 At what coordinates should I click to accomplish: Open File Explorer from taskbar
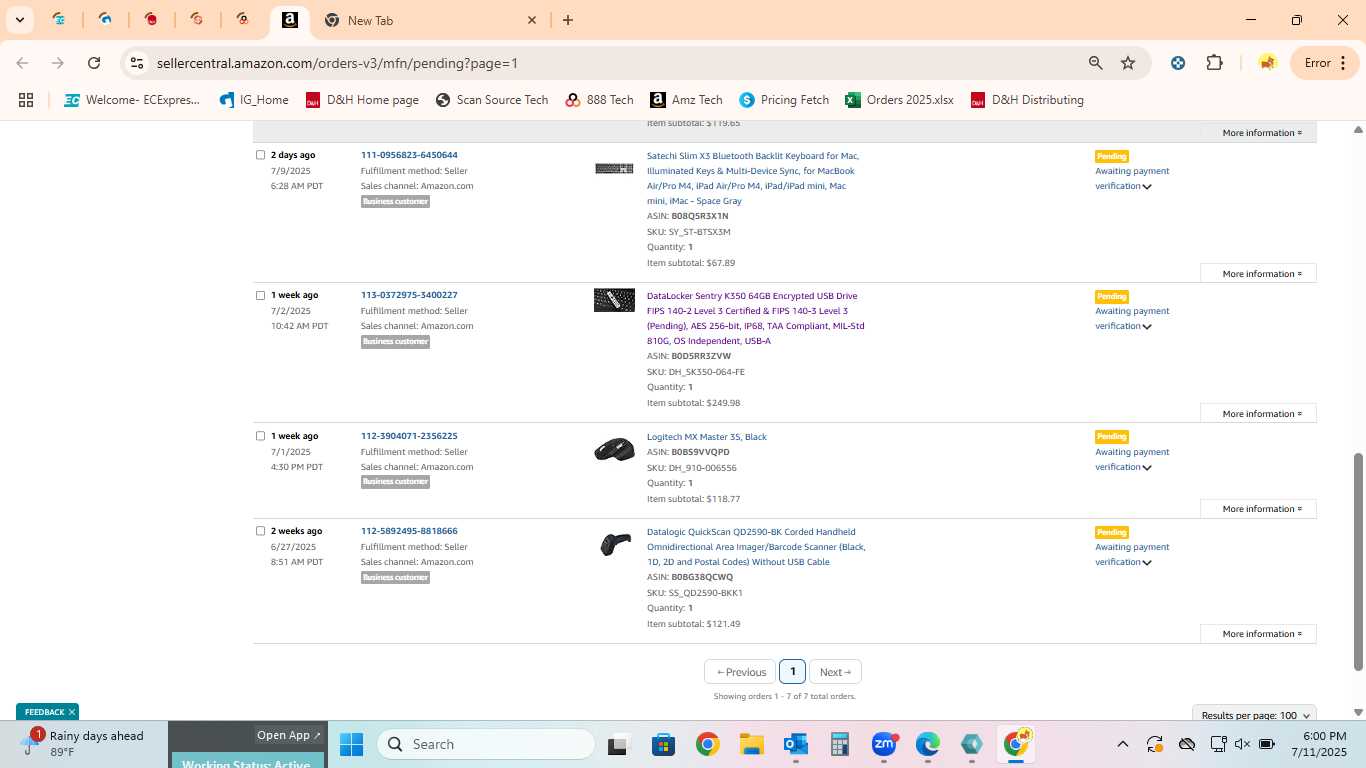coord(752,744)
